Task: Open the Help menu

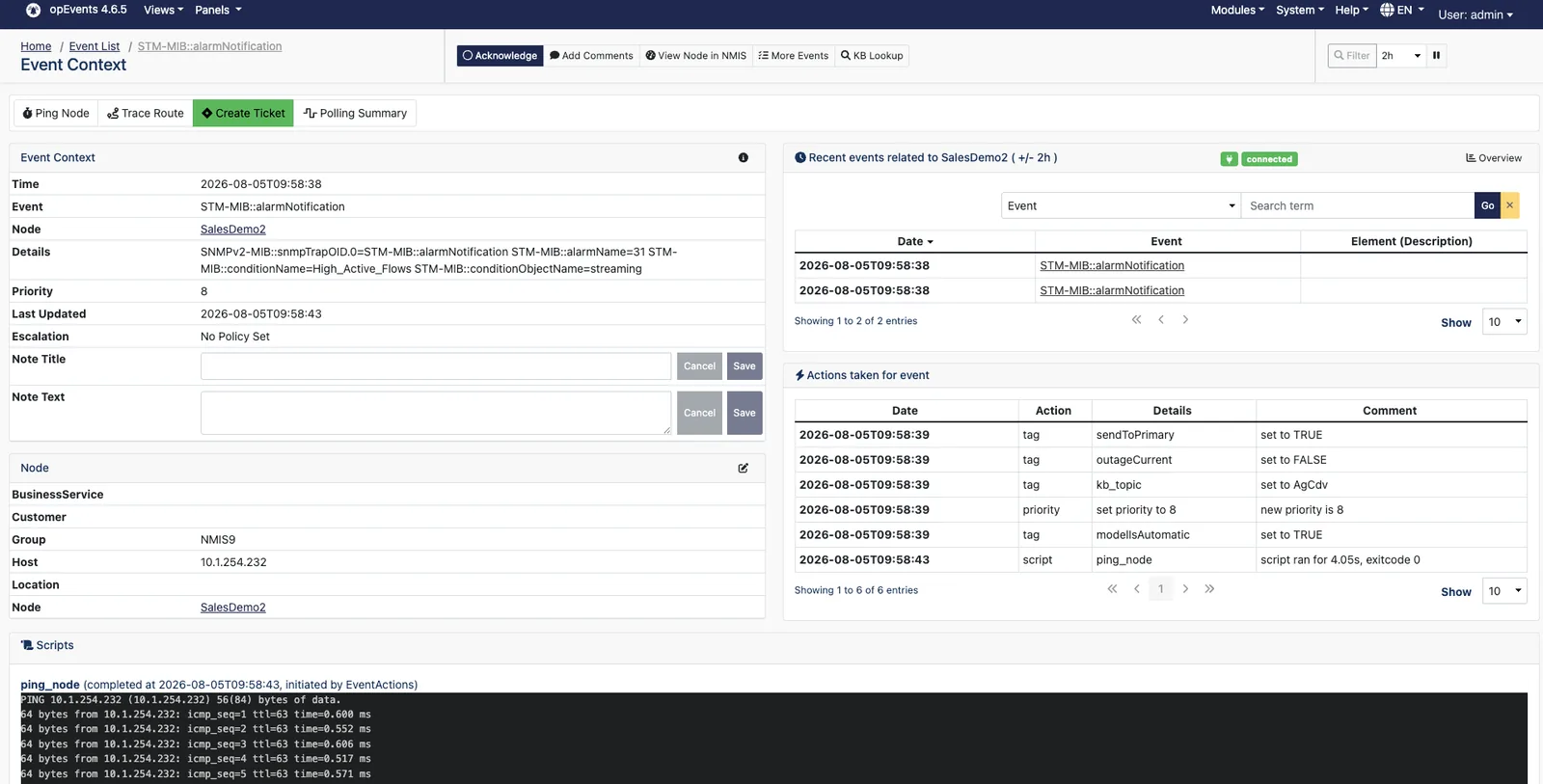Action: (1351, 10)
